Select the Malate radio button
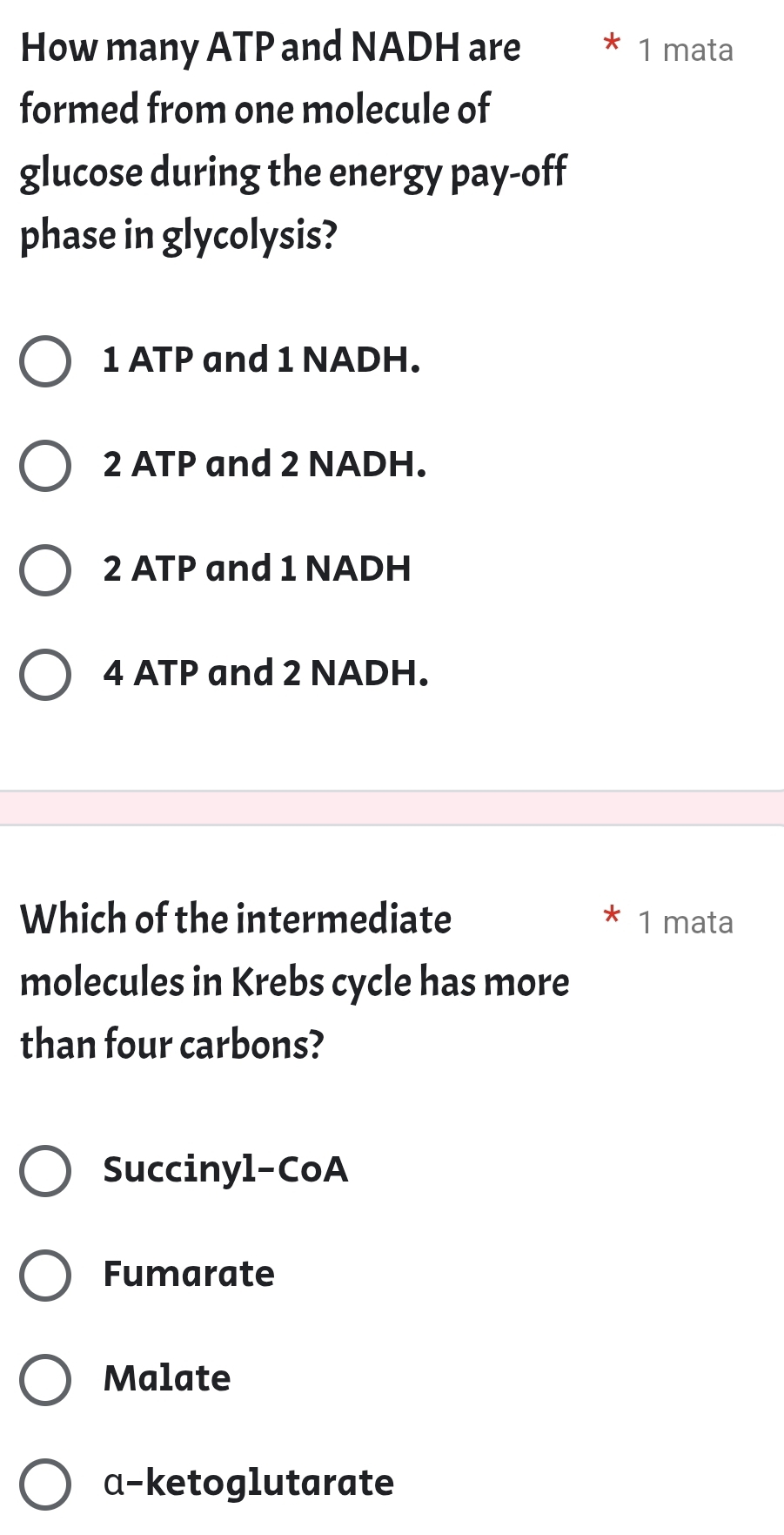 click(x=46, y=1380)
